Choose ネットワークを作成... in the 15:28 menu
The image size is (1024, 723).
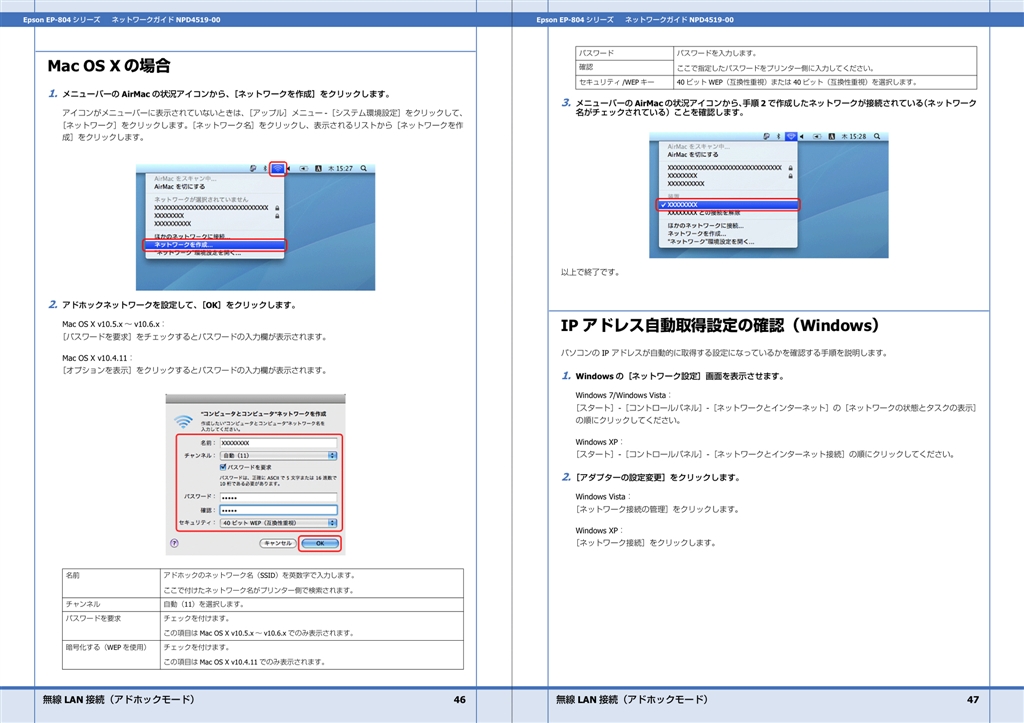coord(697,233)
